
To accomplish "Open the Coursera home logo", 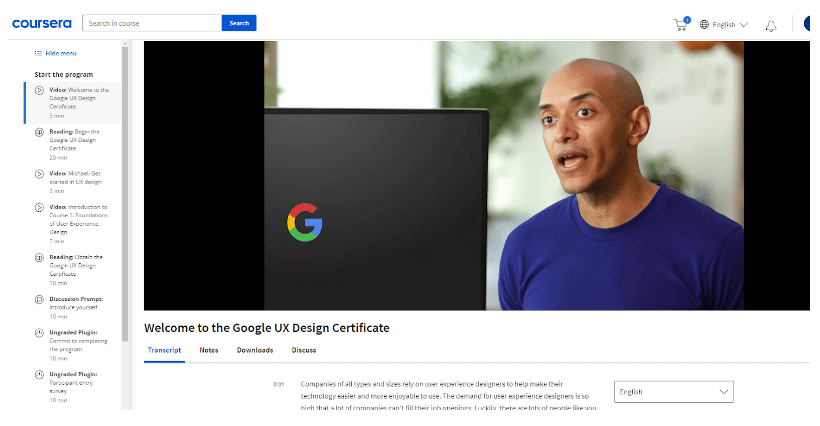I will [x=41, y=24].
